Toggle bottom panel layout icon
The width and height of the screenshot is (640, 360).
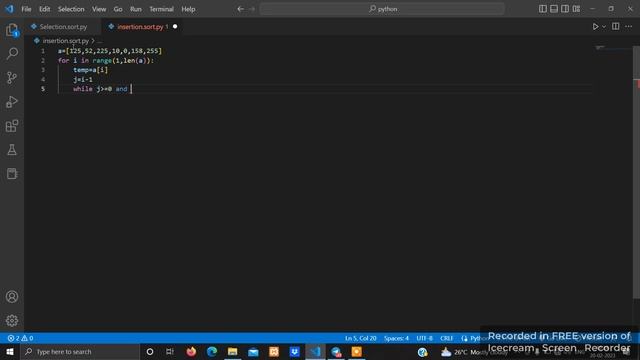(x=554, y=9)
